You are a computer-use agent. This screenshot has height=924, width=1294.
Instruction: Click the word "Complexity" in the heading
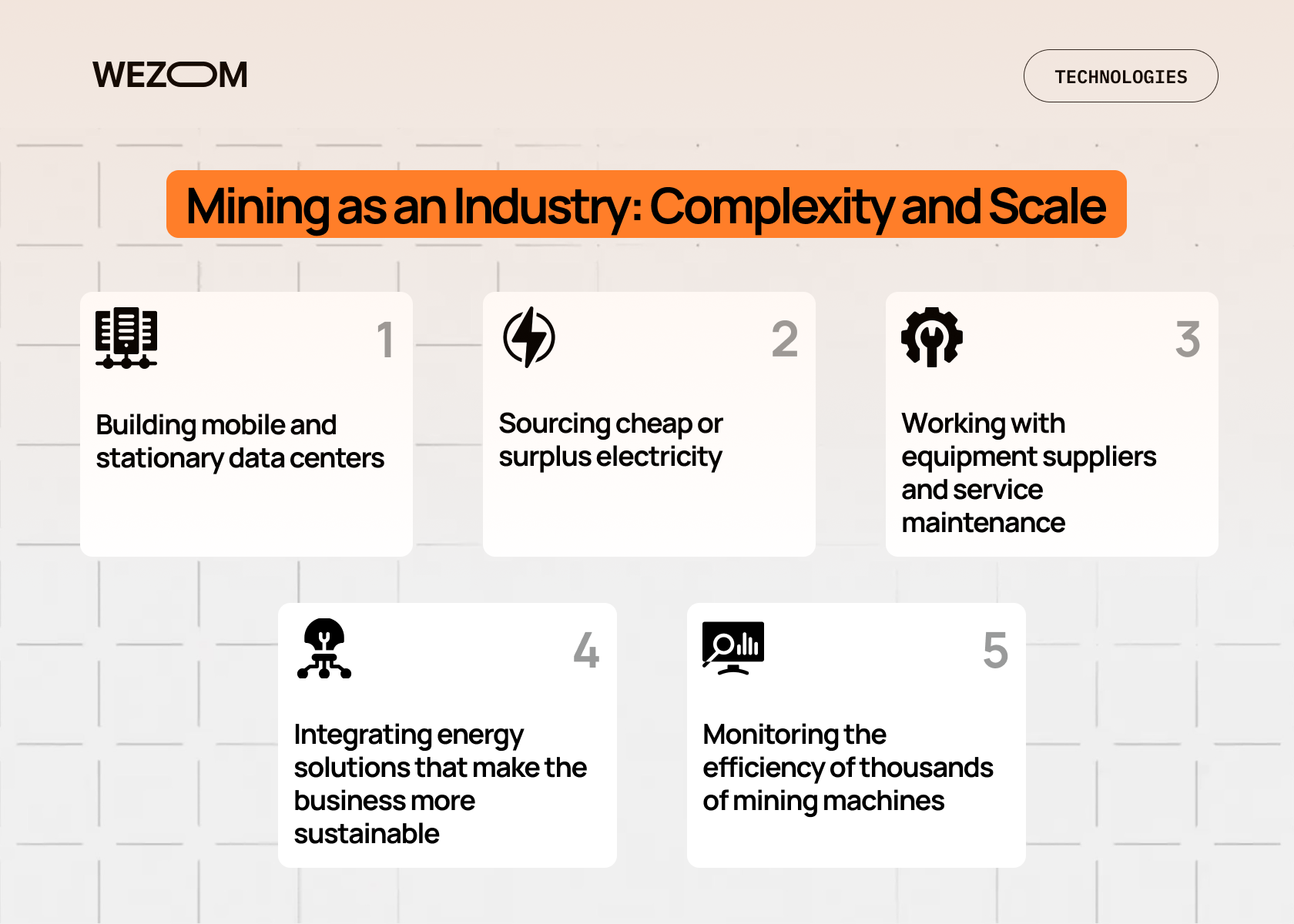[771, 206]
